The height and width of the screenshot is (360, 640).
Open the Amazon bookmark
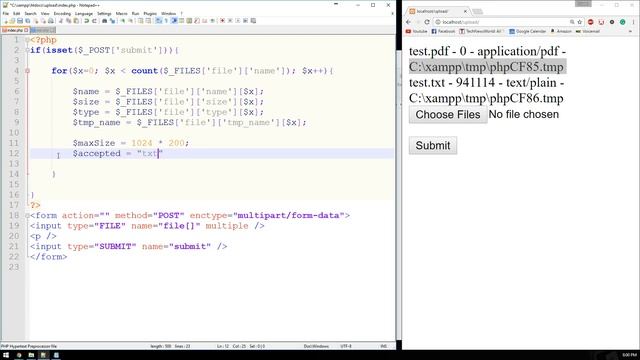tap(561, 31)
